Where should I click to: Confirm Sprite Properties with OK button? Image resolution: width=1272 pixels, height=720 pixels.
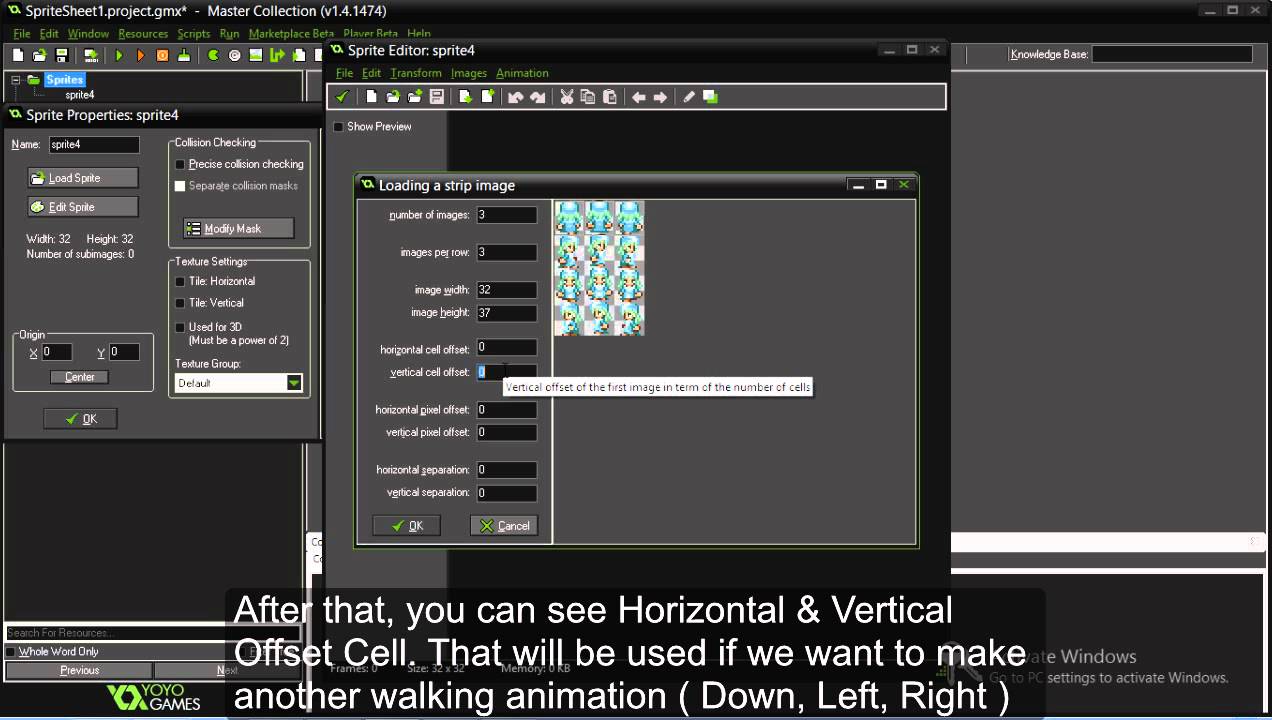(80, 419)
